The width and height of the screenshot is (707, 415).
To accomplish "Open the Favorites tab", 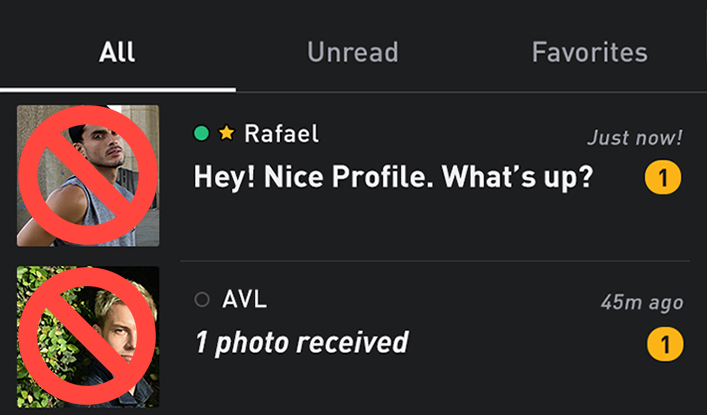I will (x=589, y=52).
